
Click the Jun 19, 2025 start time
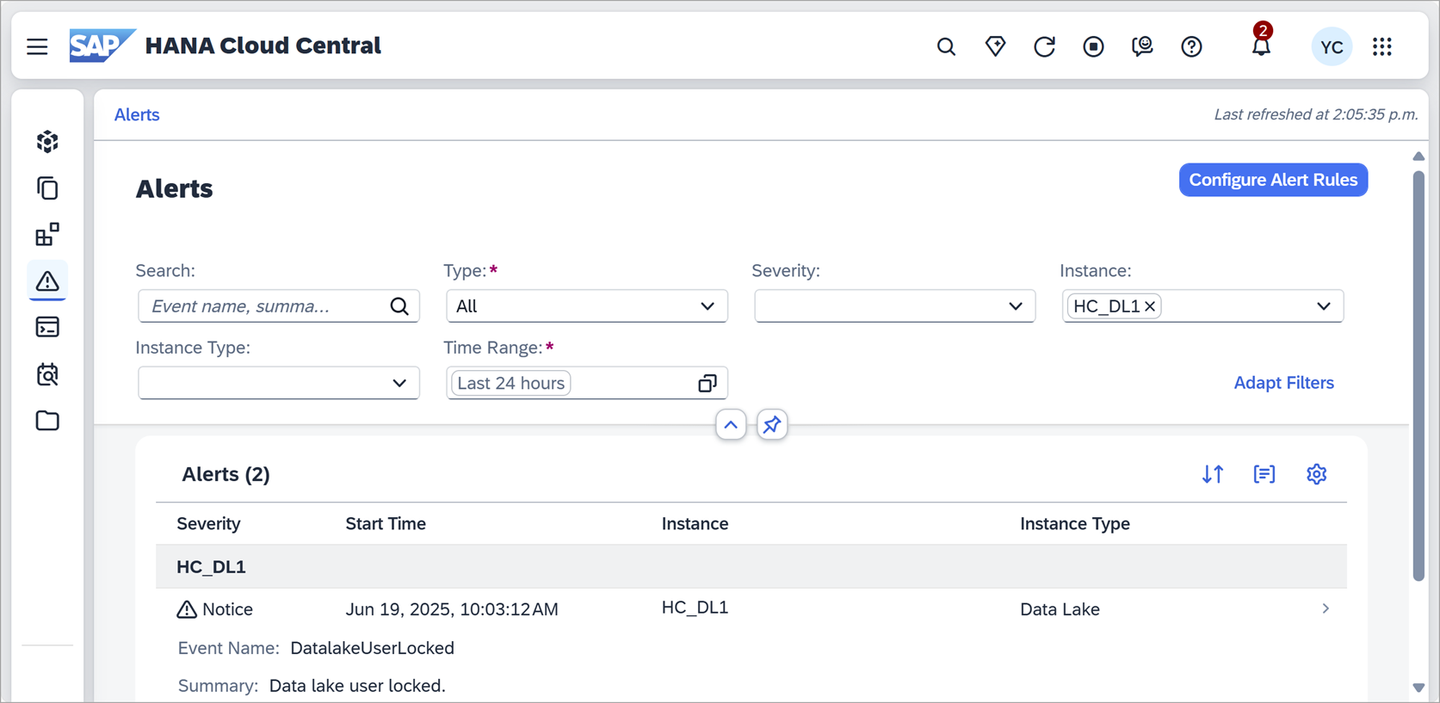452,609
